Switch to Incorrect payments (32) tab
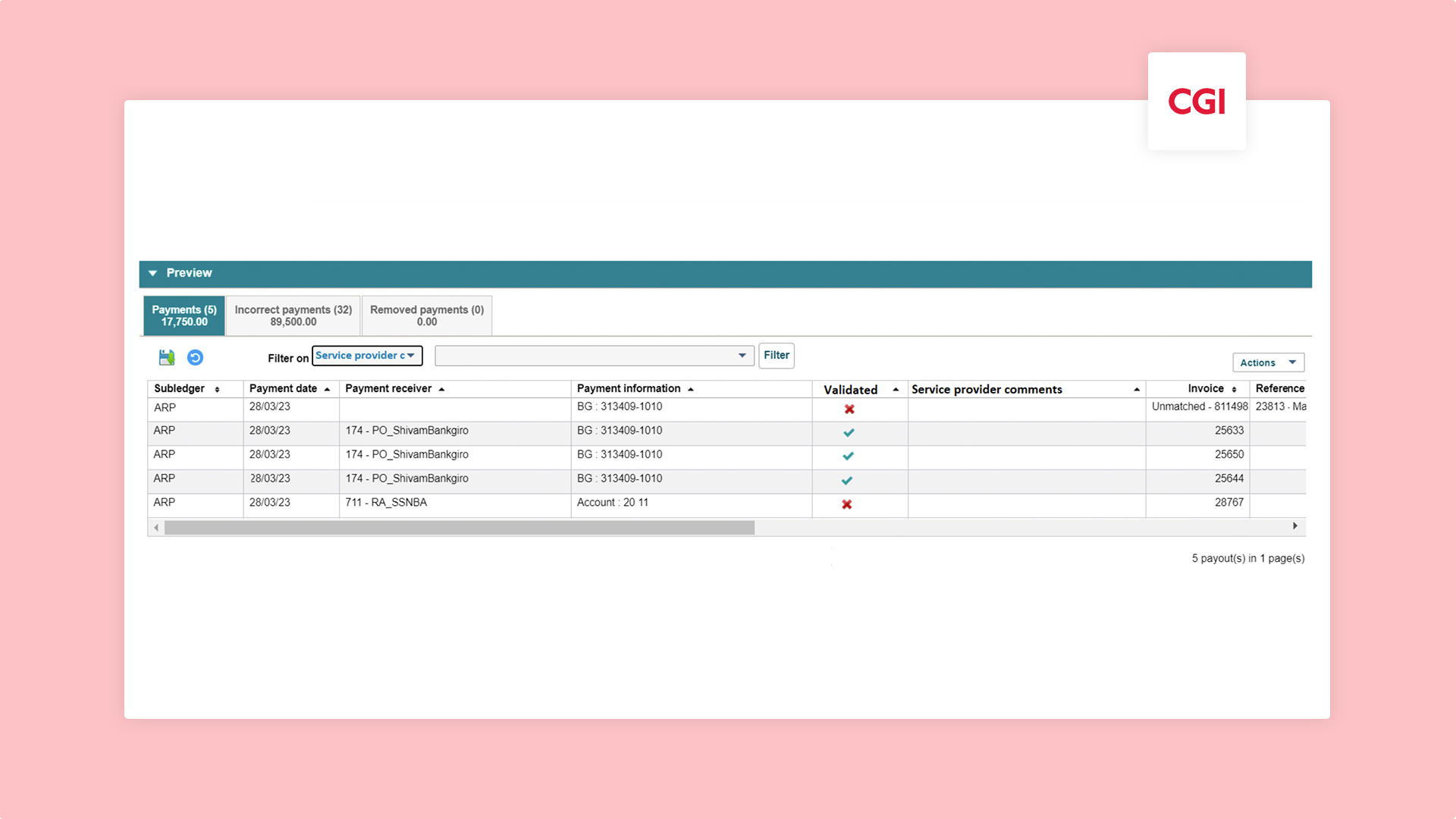This screenshot has height=819, width=1456. 293,315
